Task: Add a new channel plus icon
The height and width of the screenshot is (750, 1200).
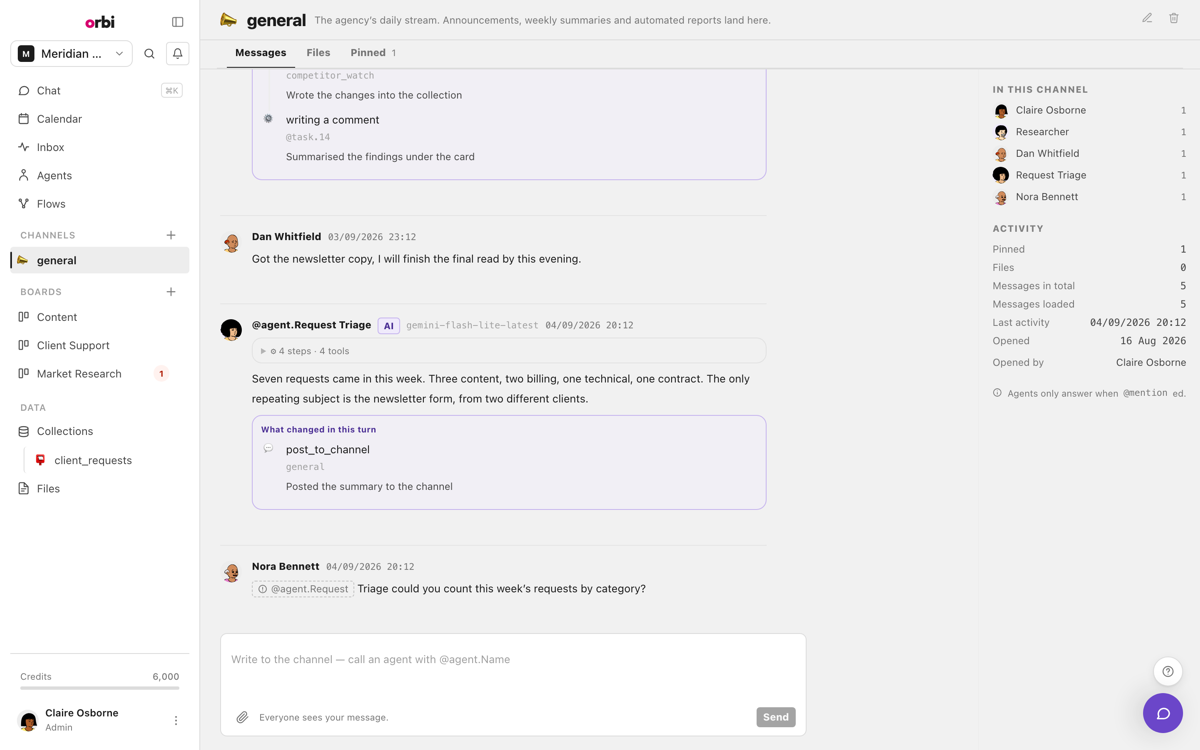Action: click(x=171, y=235)
